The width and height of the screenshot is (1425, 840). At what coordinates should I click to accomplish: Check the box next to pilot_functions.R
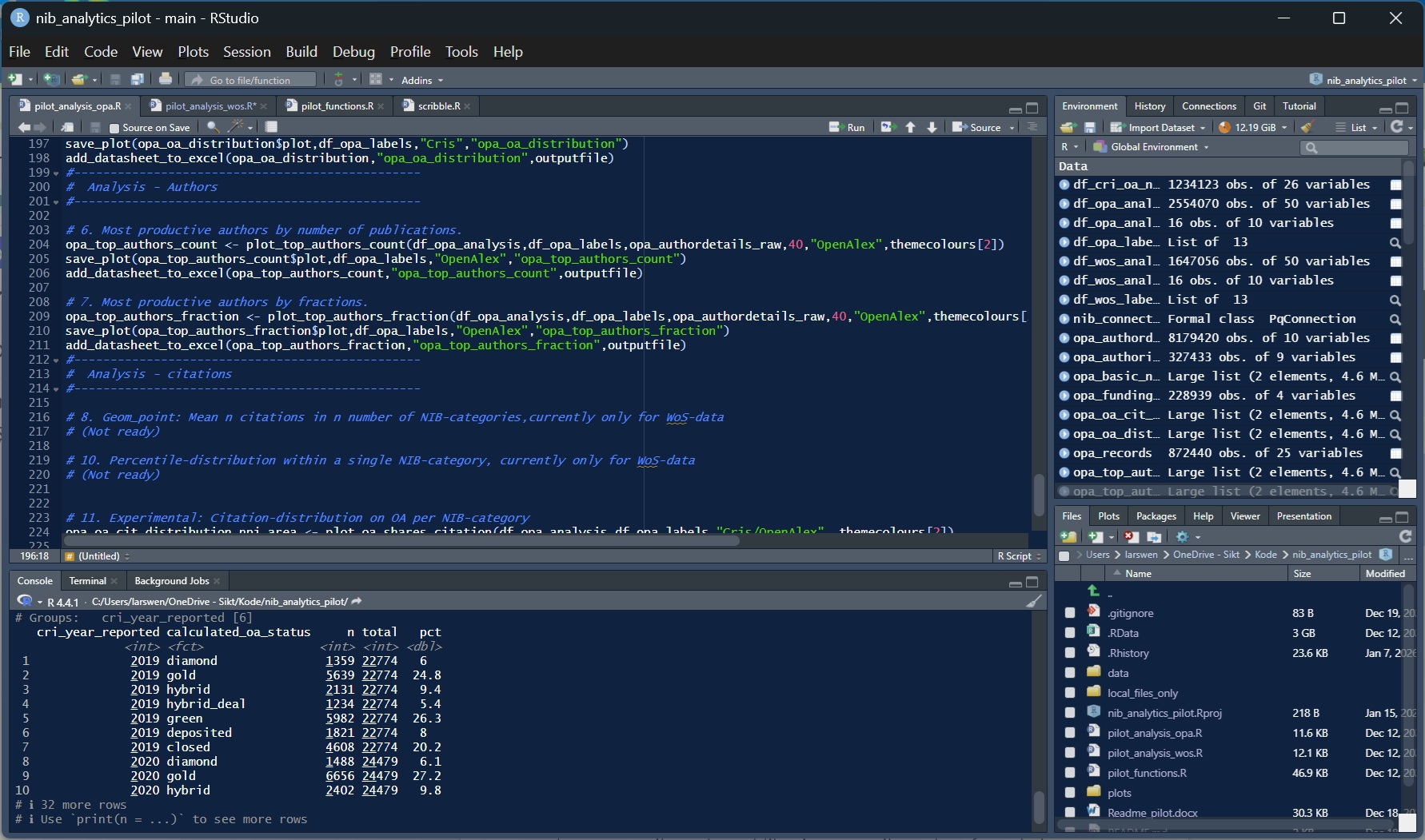1070,773
